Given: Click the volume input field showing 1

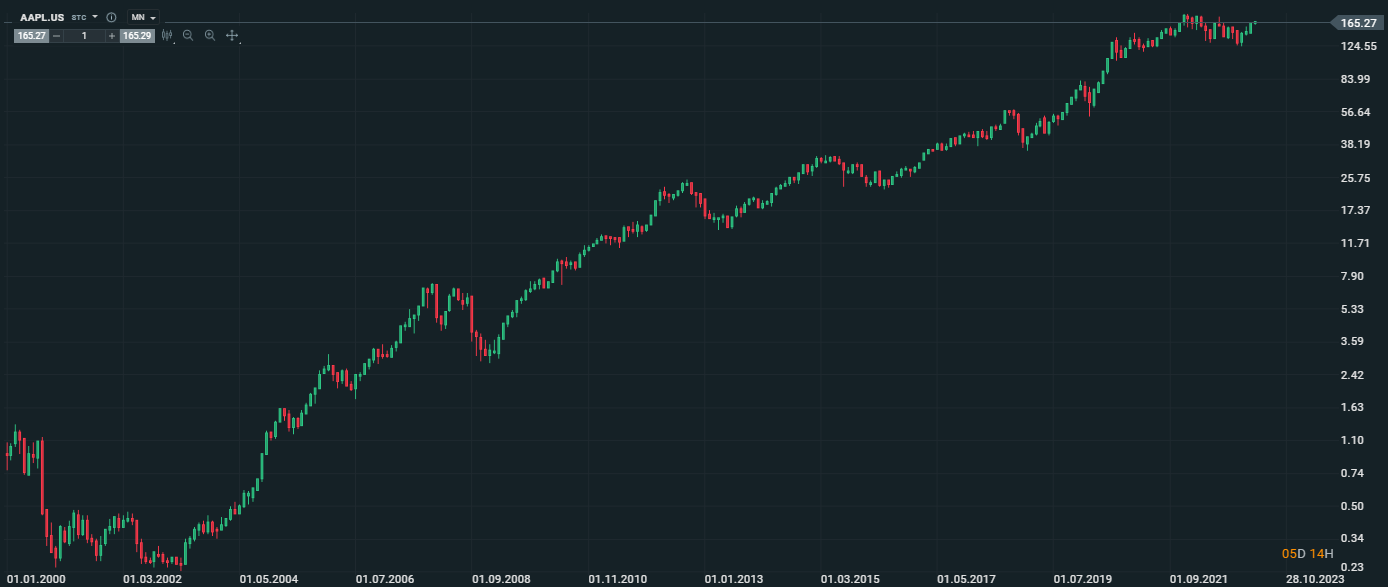Looking at the screenshot, I should click(84, 36).
